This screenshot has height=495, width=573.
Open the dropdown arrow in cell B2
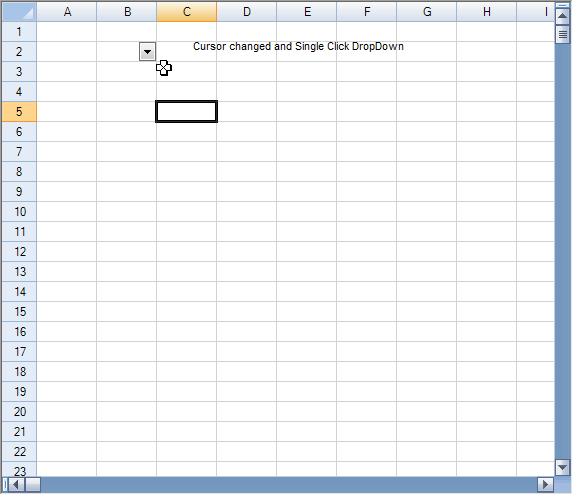[x=147, y=52]
